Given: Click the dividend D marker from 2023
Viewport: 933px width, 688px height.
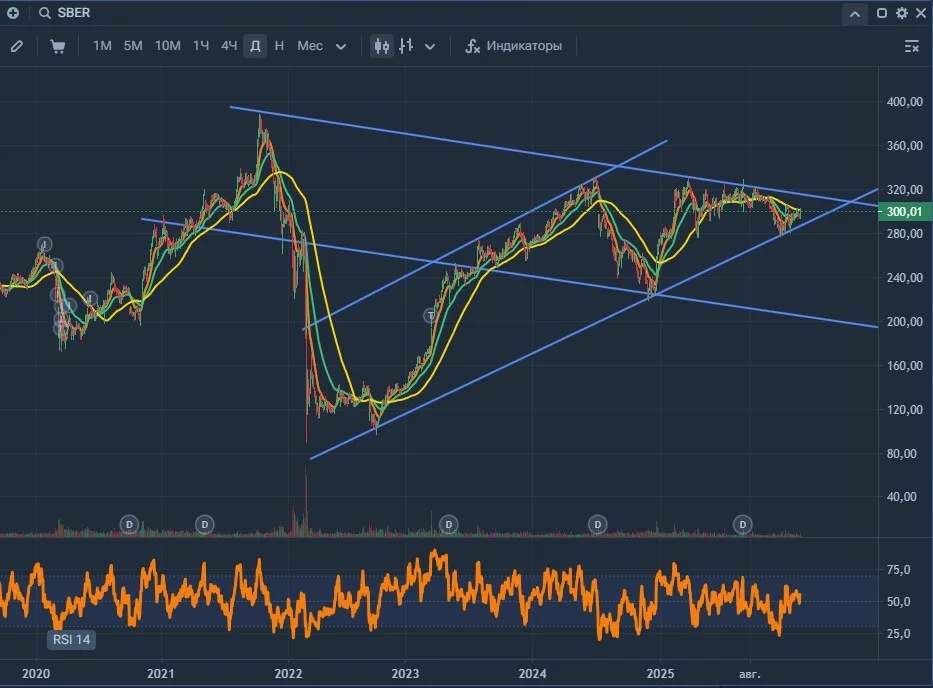Looking at the screenshot, I should (449, 524).
